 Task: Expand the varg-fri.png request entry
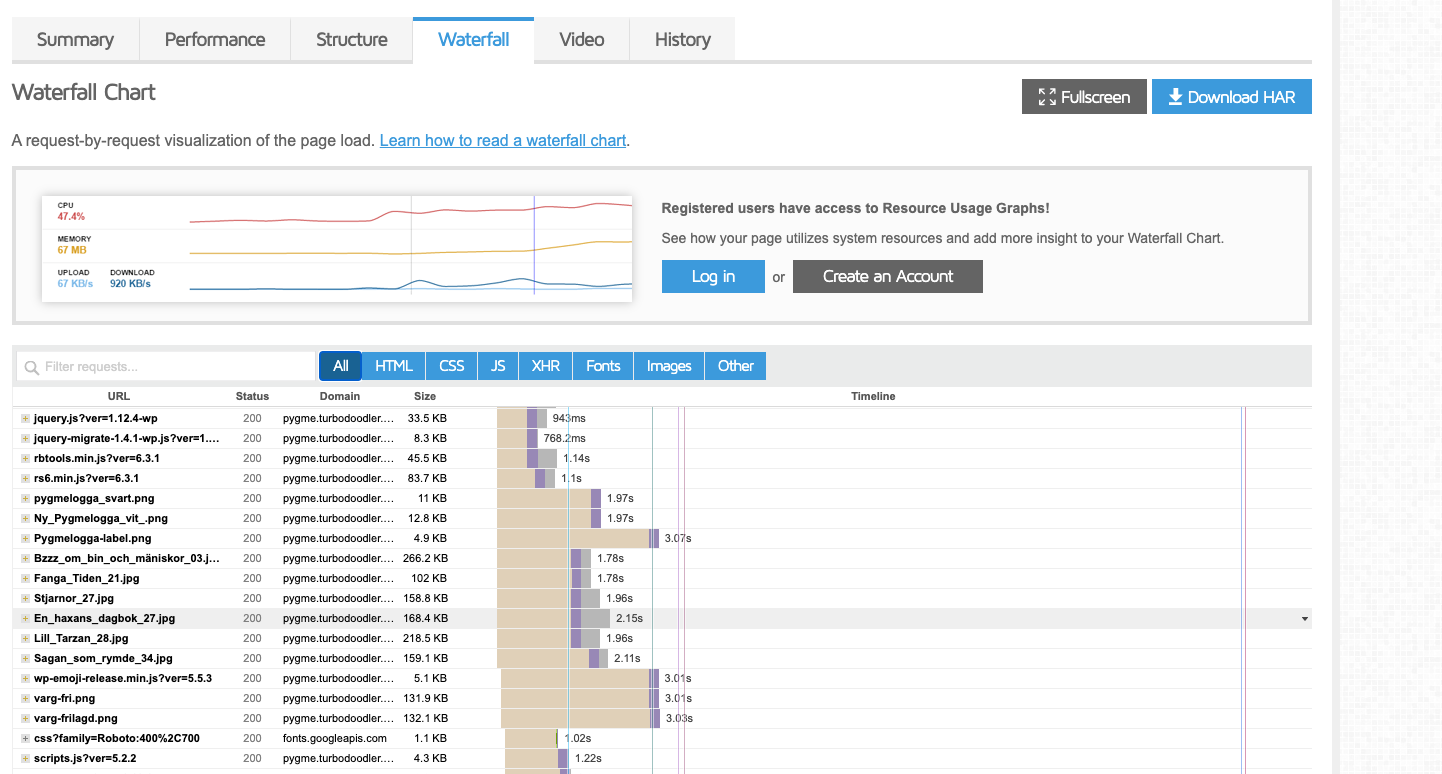[x=25, y=698]
